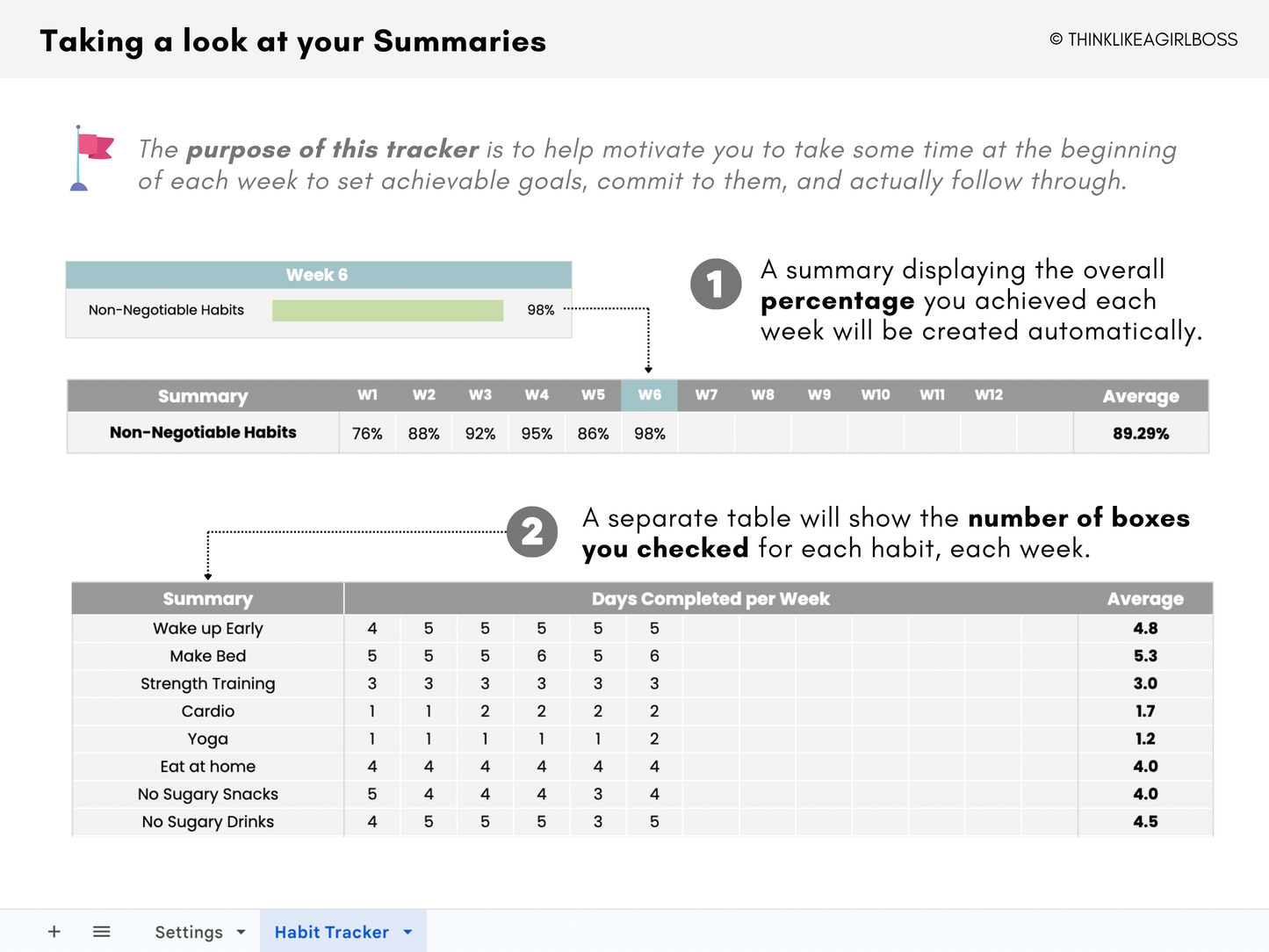Click the 89.29% average cell
Viewport: 1269px width, 952px height.
click(1140, 434)
